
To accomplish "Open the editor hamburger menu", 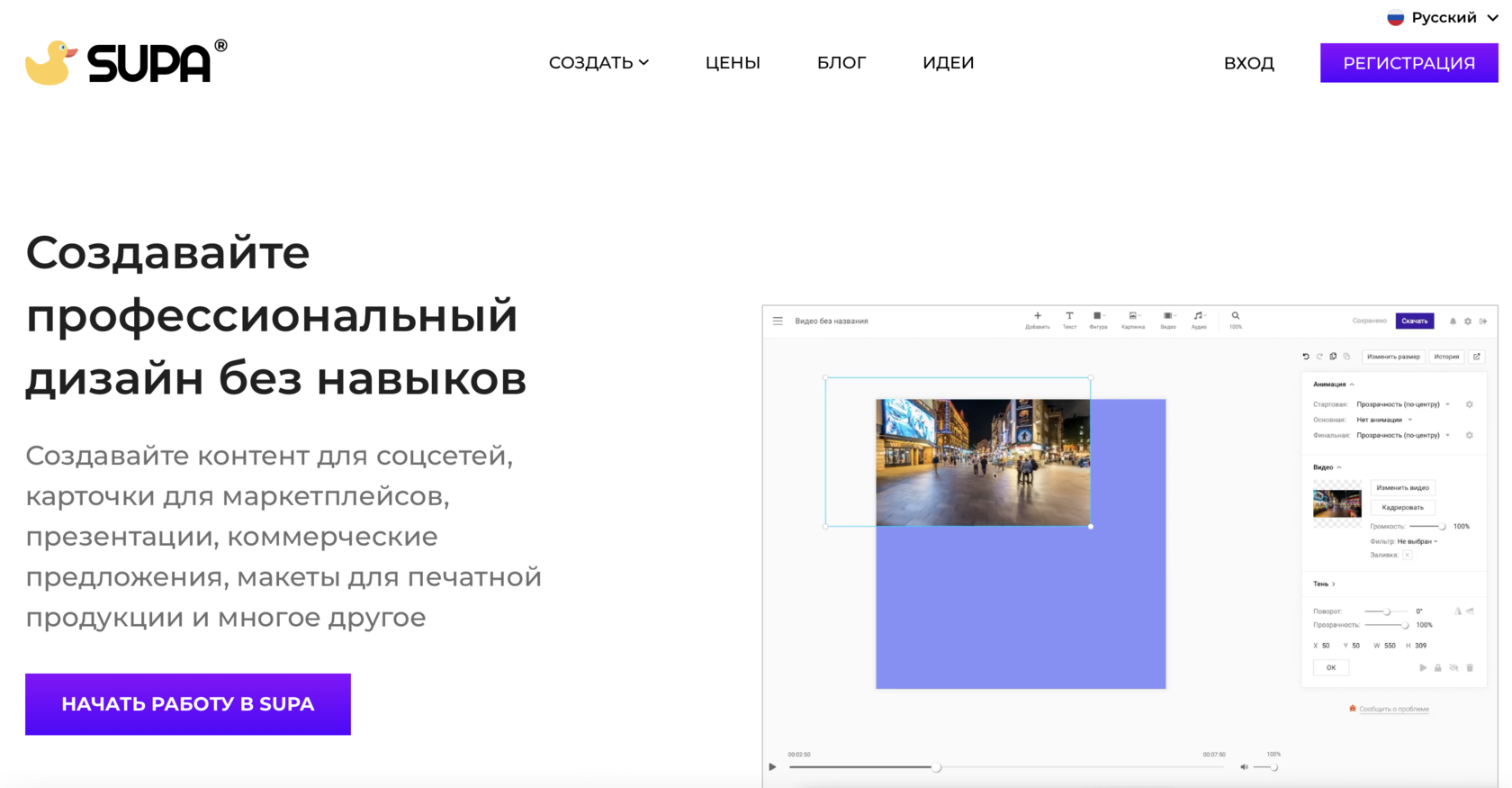I will pos(778,321).
